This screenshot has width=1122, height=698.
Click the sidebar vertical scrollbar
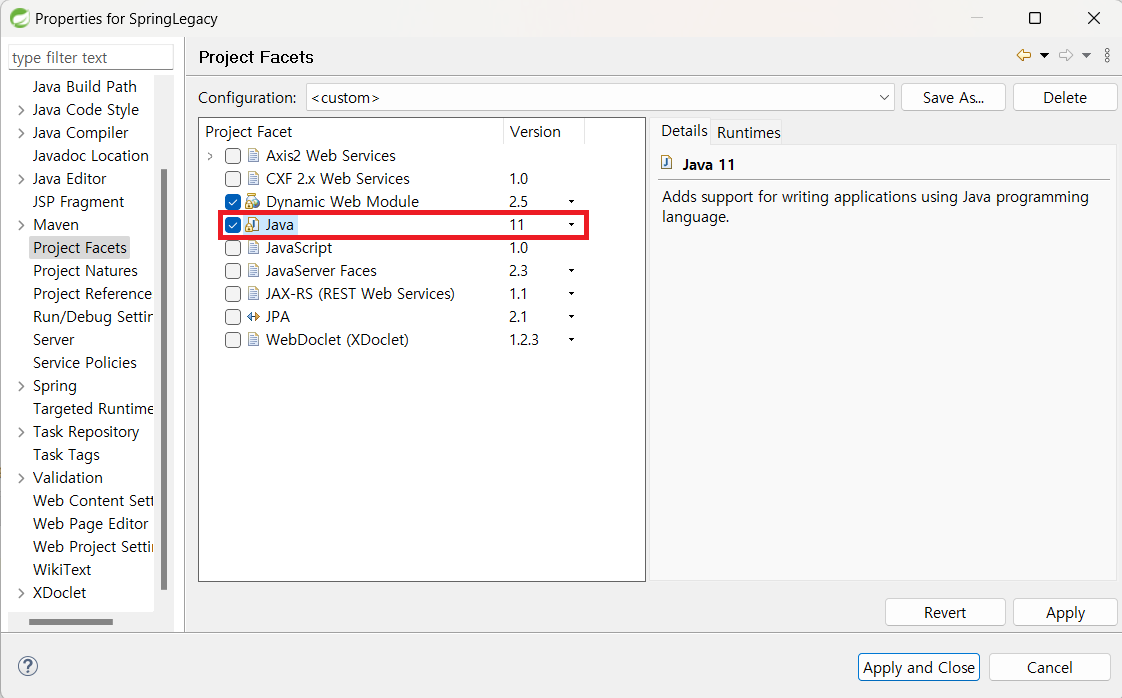tap(164, 380)
